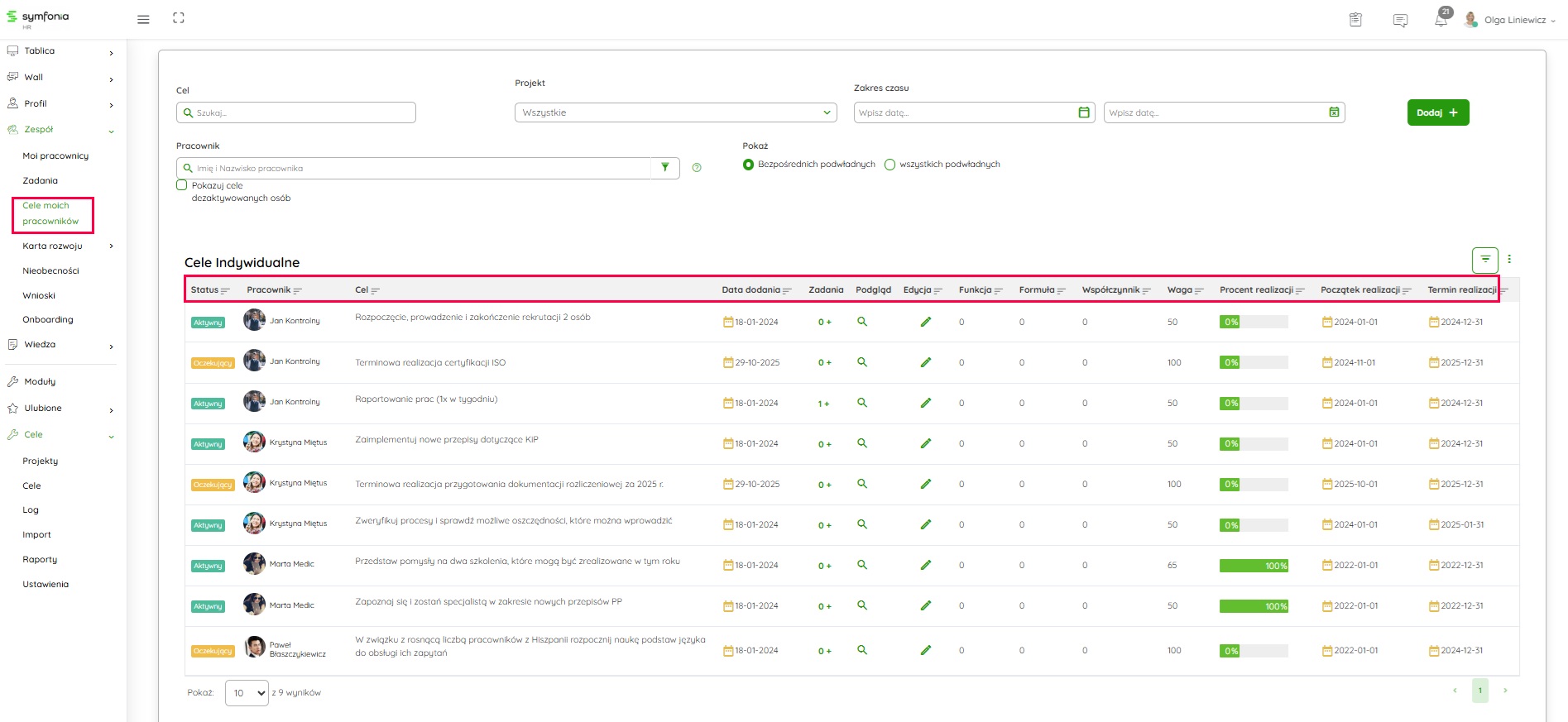
Task: Open the Projekt 'Wszystkie' dropdown
Action: (675, 112)
